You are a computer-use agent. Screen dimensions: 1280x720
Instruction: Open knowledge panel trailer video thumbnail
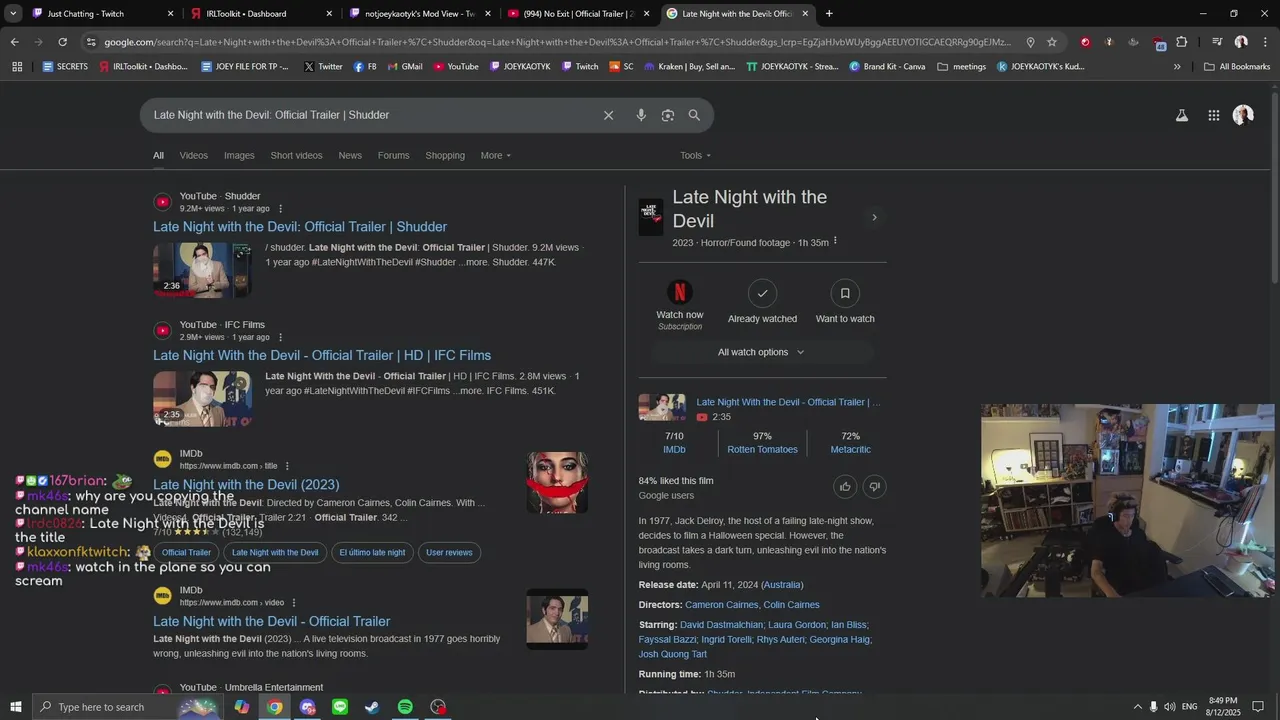click(662, 408)
